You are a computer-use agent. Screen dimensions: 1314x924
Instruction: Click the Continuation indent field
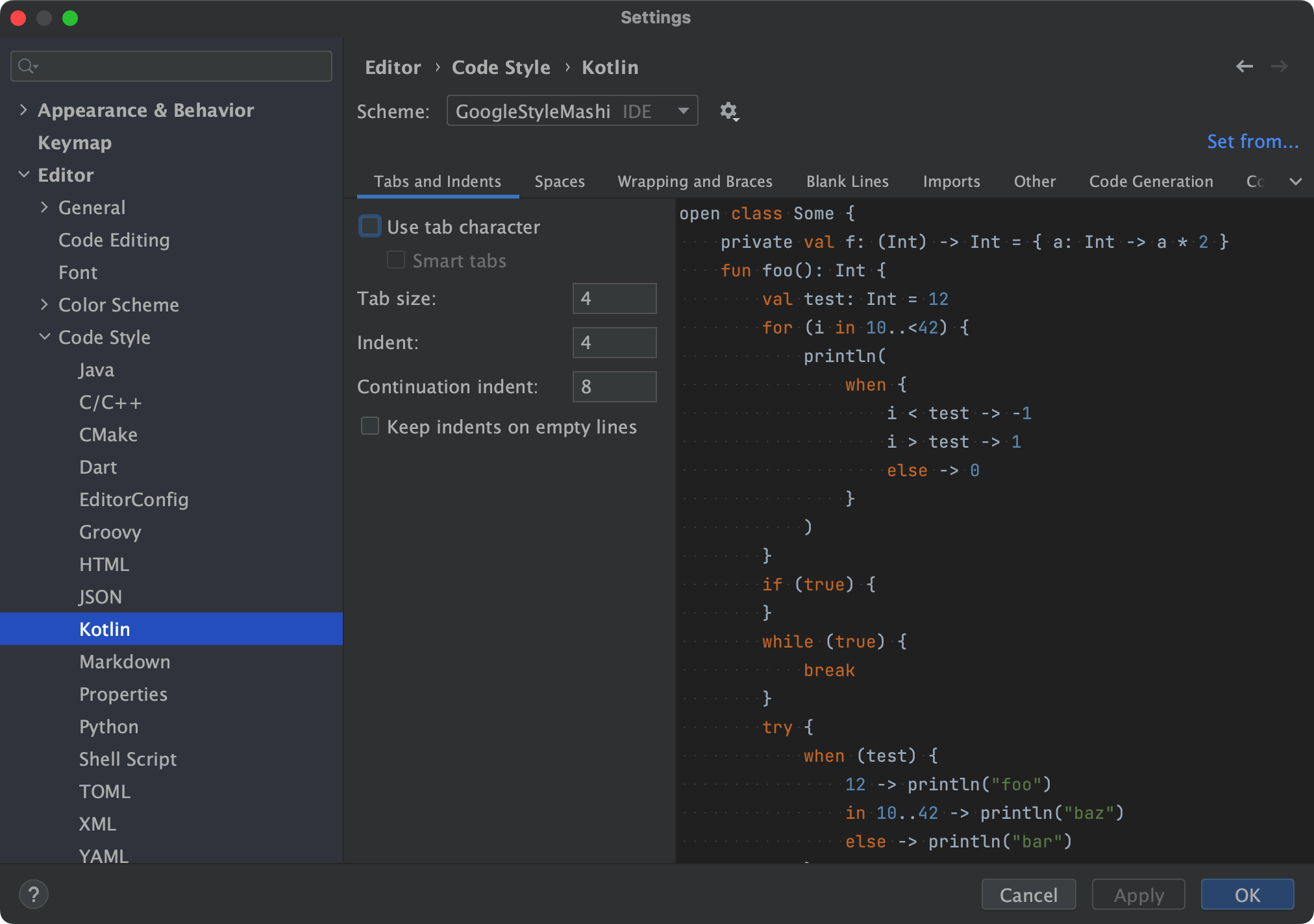point(614,387)
